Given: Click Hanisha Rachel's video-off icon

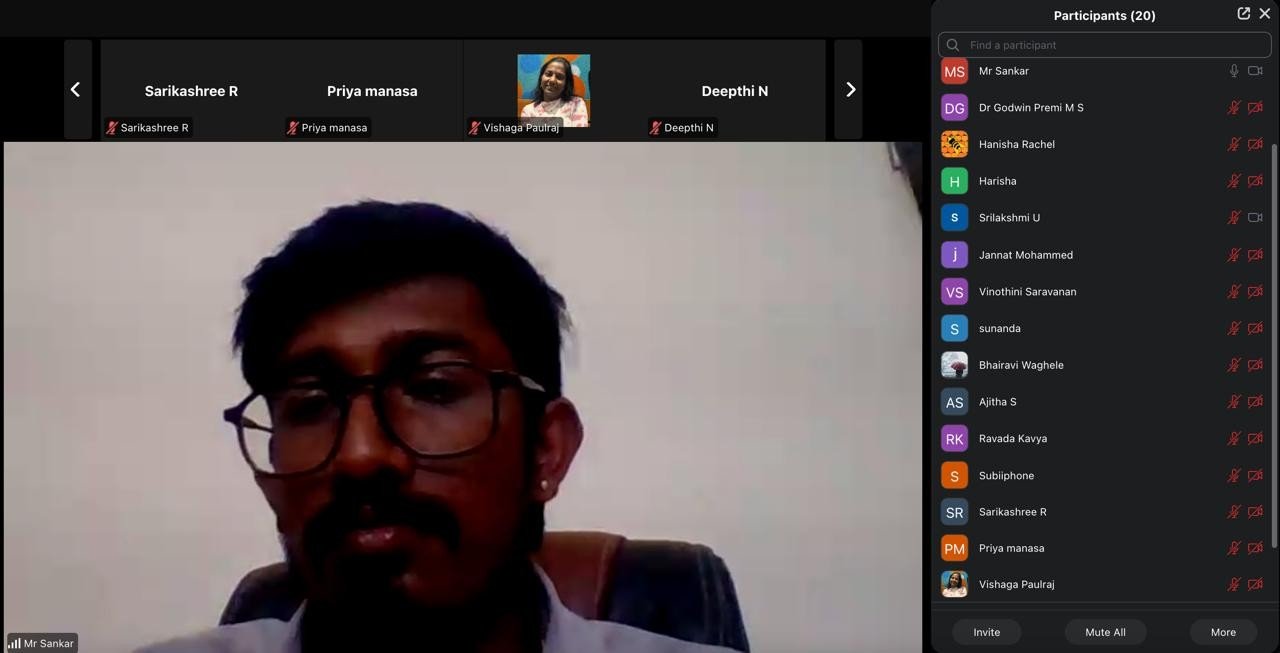Looking at the screenshot, I should pyautogui.click(x=1255, y=144).
